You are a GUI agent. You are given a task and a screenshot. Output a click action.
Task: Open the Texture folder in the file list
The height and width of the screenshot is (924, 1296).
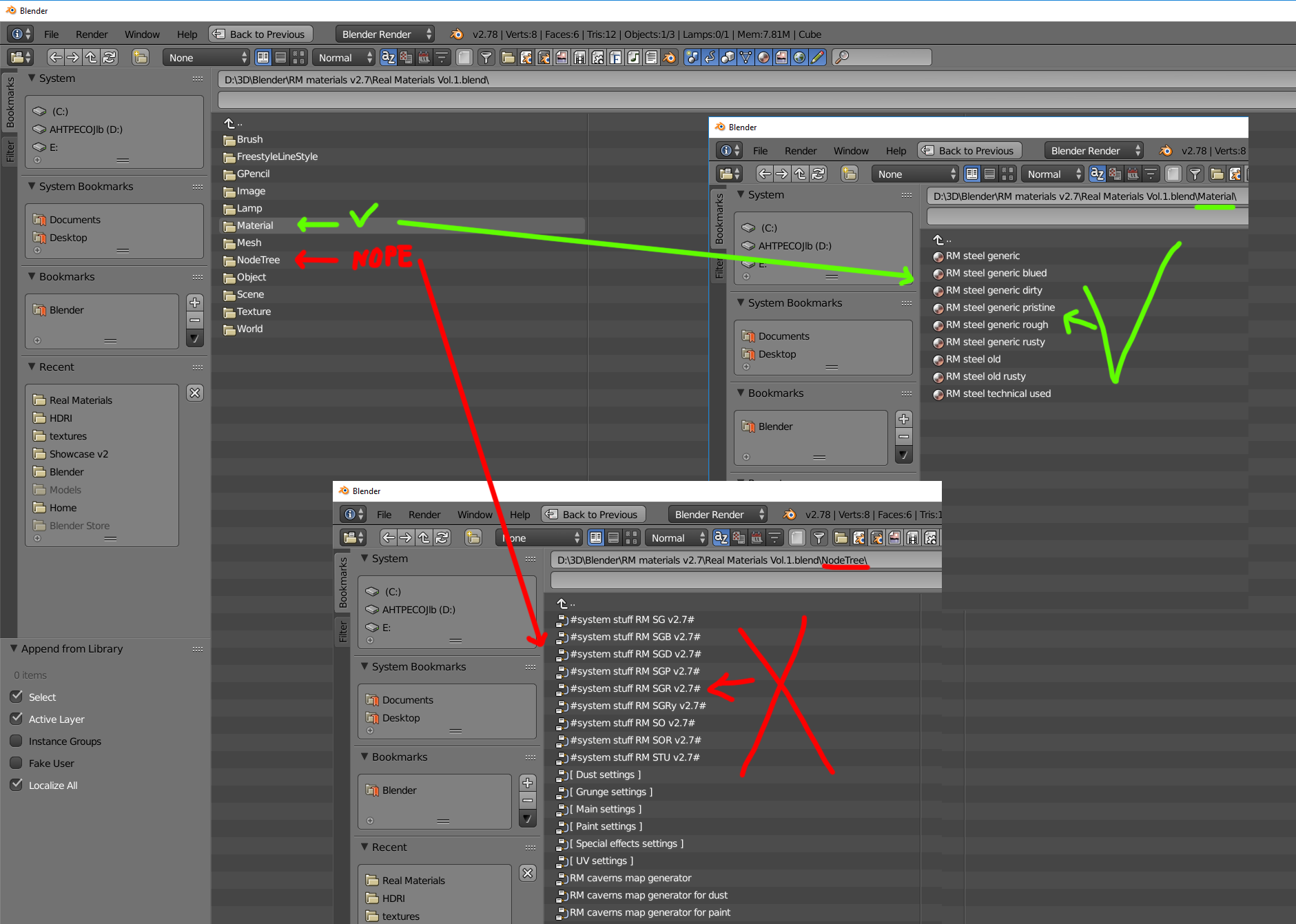coord(254,311)
